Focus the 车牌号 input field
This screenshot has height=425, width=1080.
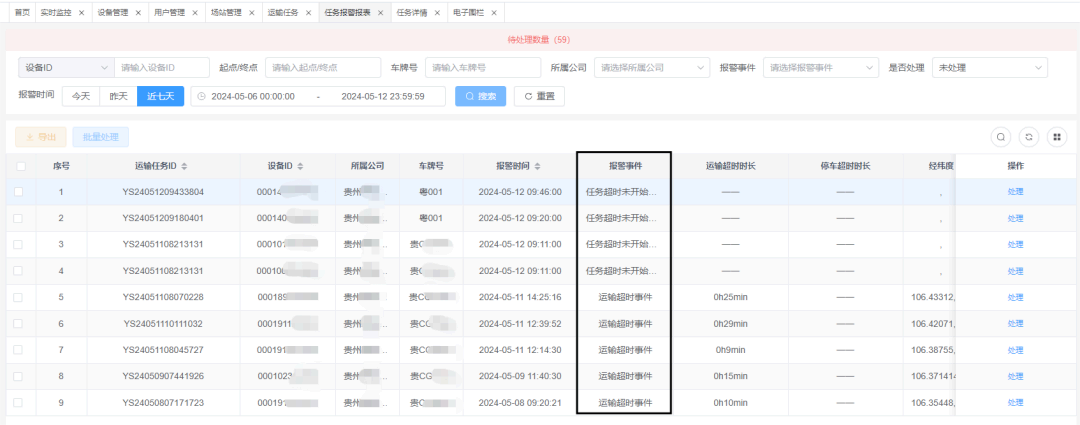483,68
